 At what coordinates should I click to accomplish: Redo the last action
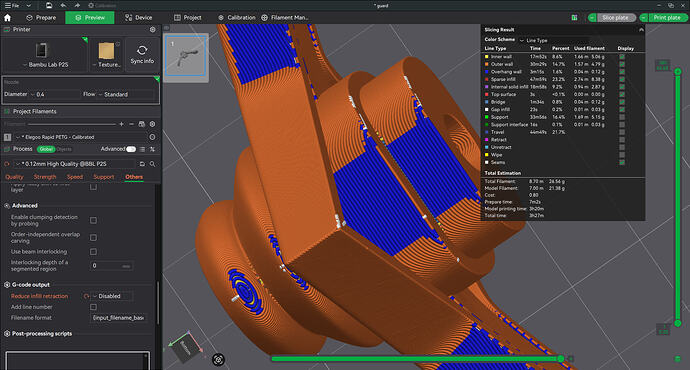[x=77, y=5]
